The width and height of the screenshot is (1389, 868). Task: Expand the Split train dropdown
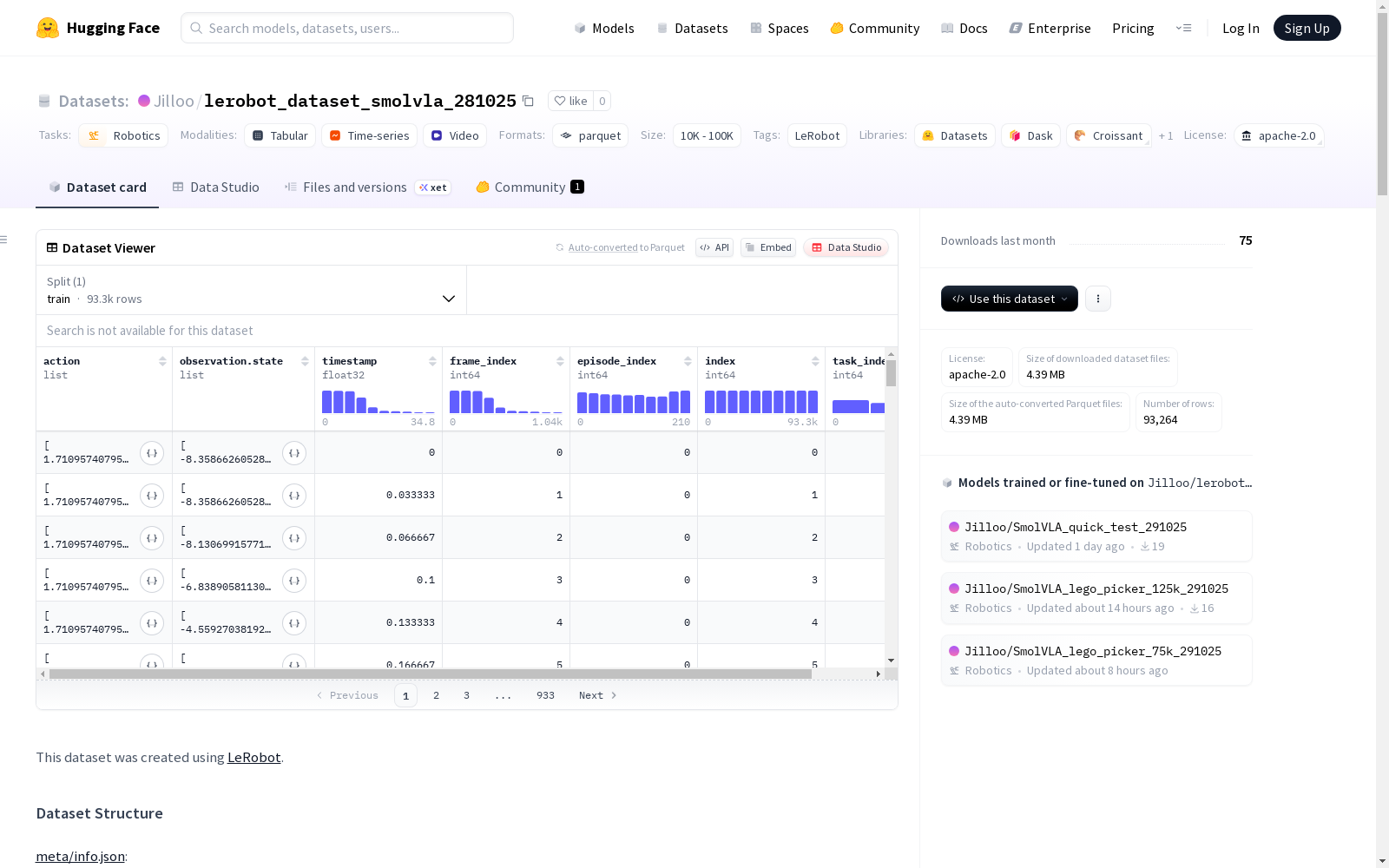[252, 290]
